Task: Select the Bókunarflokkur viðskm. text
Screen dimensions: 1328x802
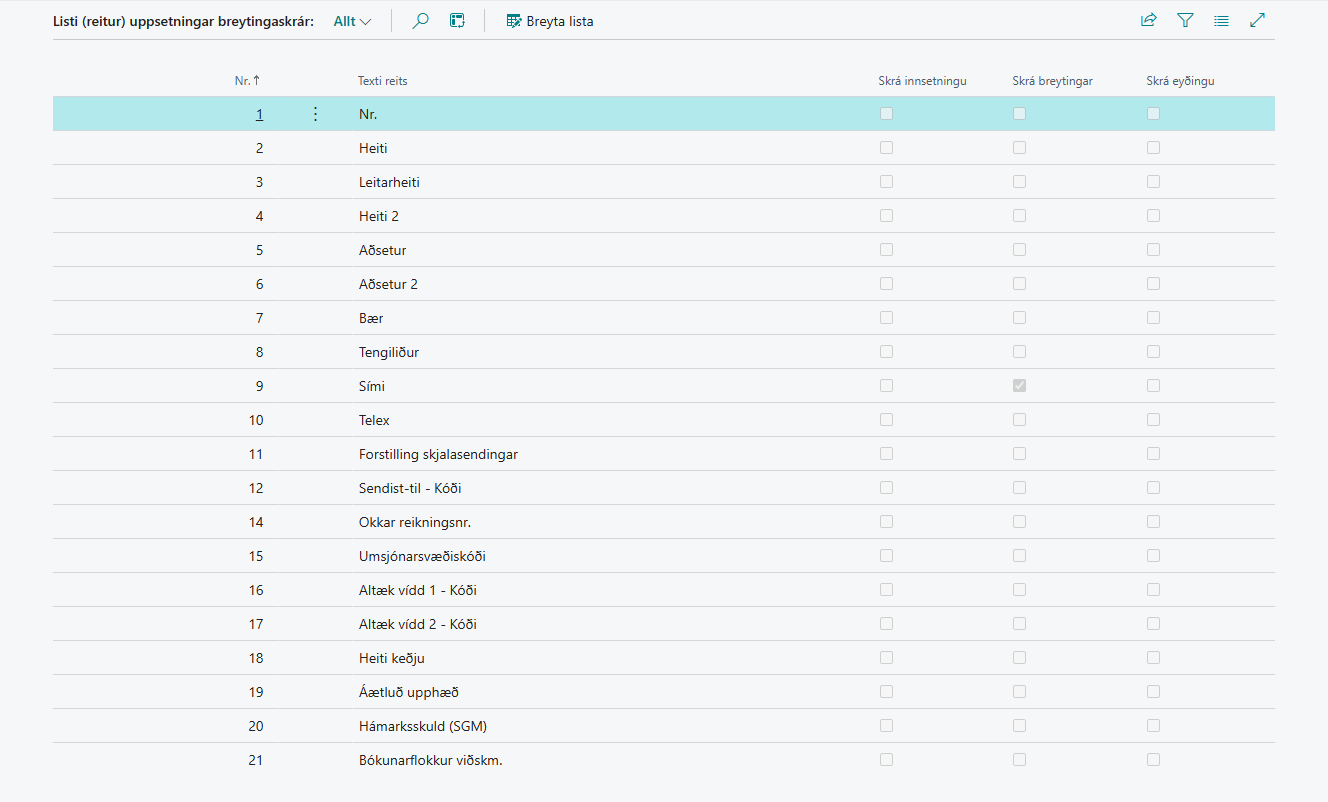Action: [x=431, y=760]
